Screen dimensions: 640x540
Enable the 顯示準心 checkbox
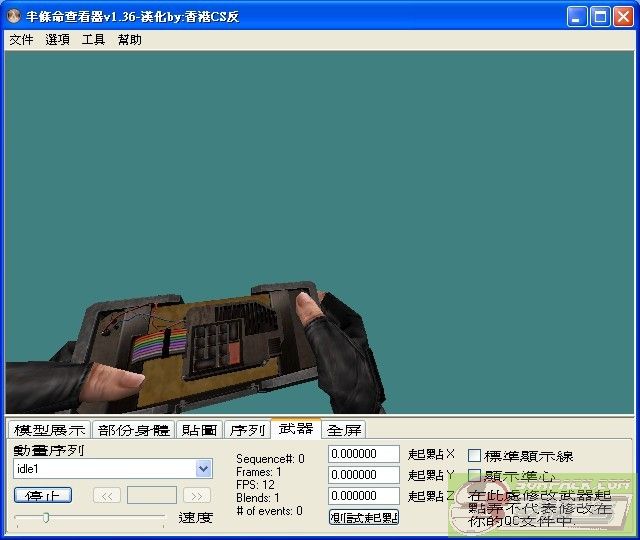point(474,476)
